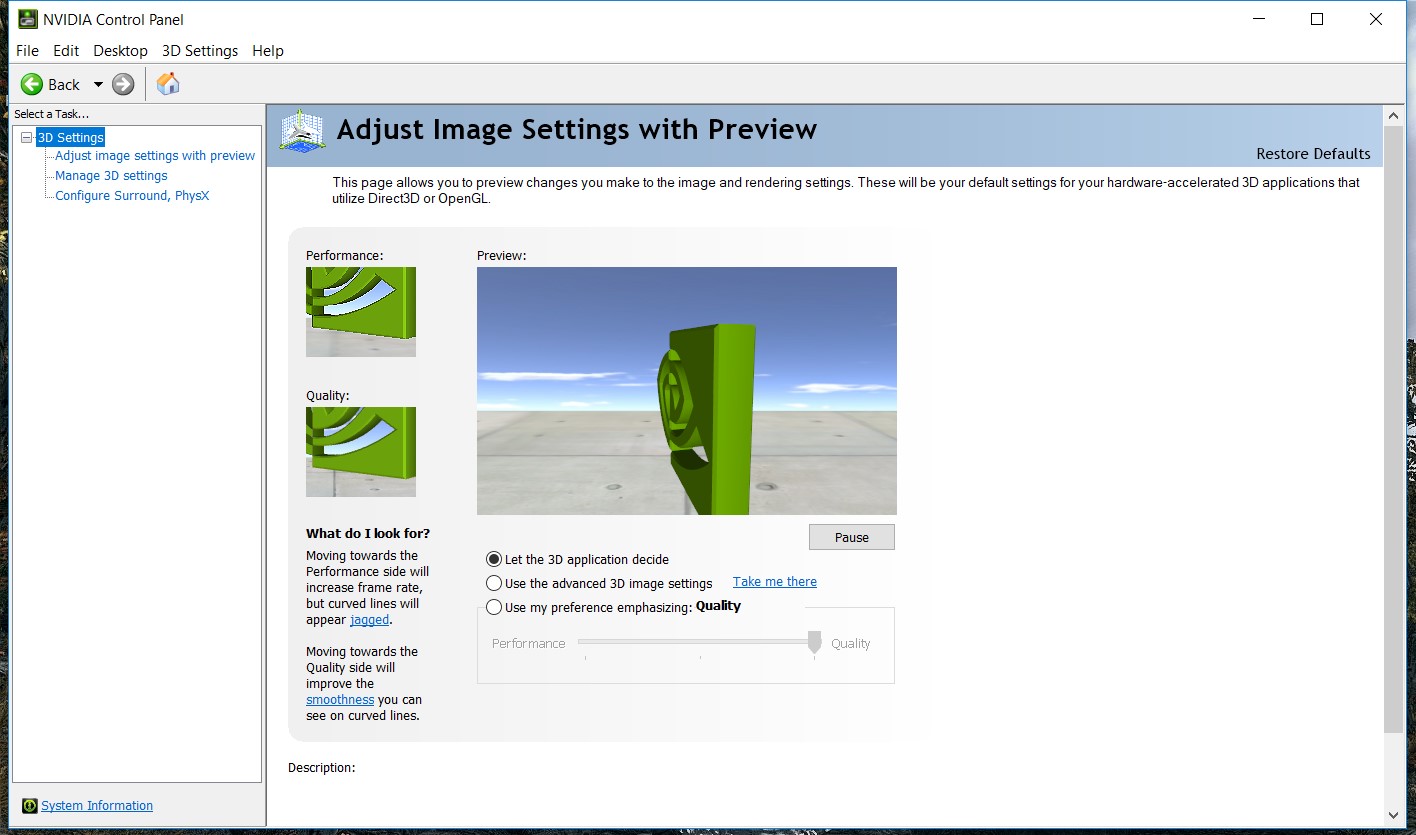Screen dimensions: 1416x835
Task: Follow the Take me there link
Action: 775,582
